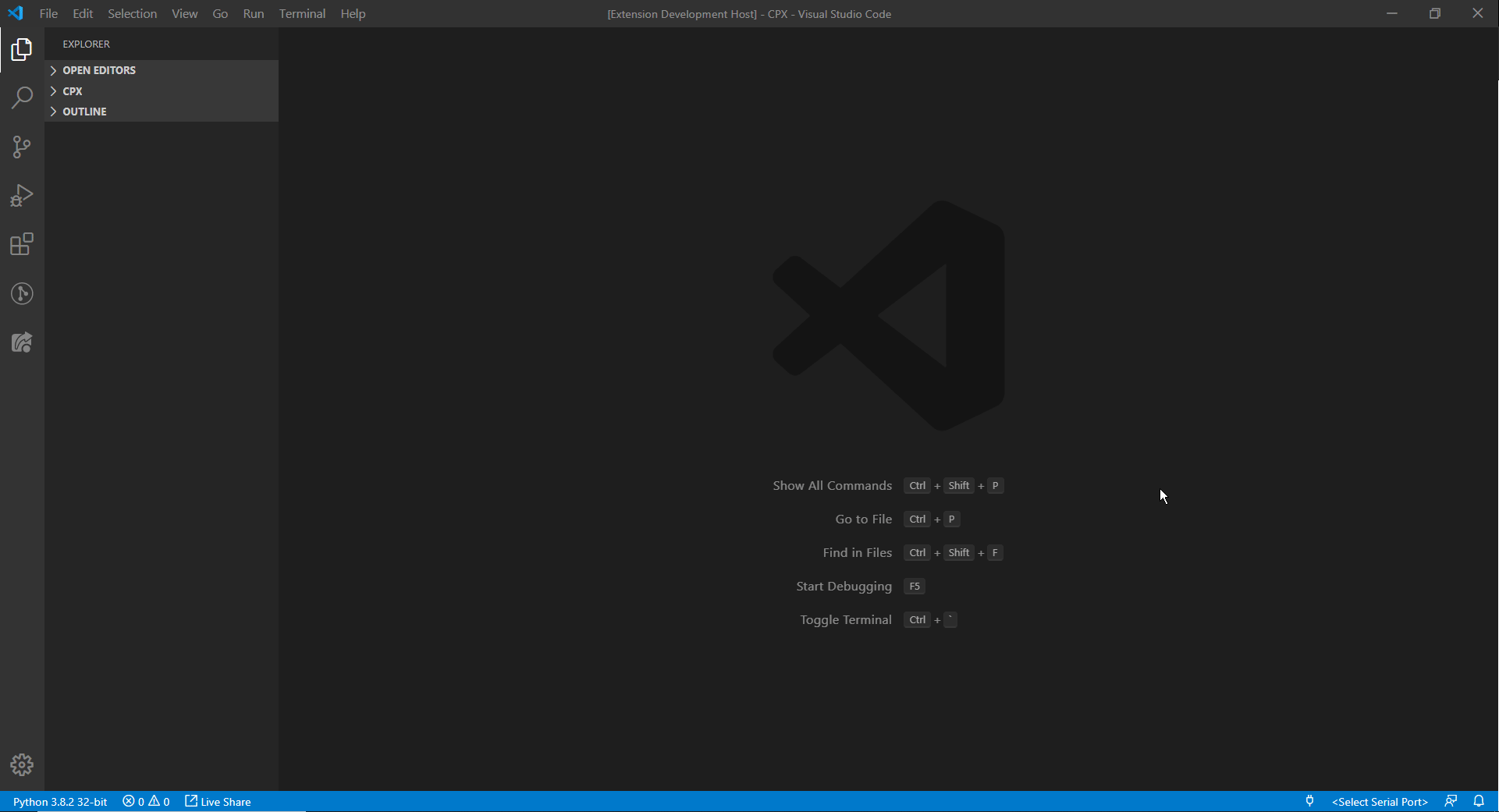The height and width of the screenshot is (812, 1499).
Task: Open the Help menu
Action: 353,13
